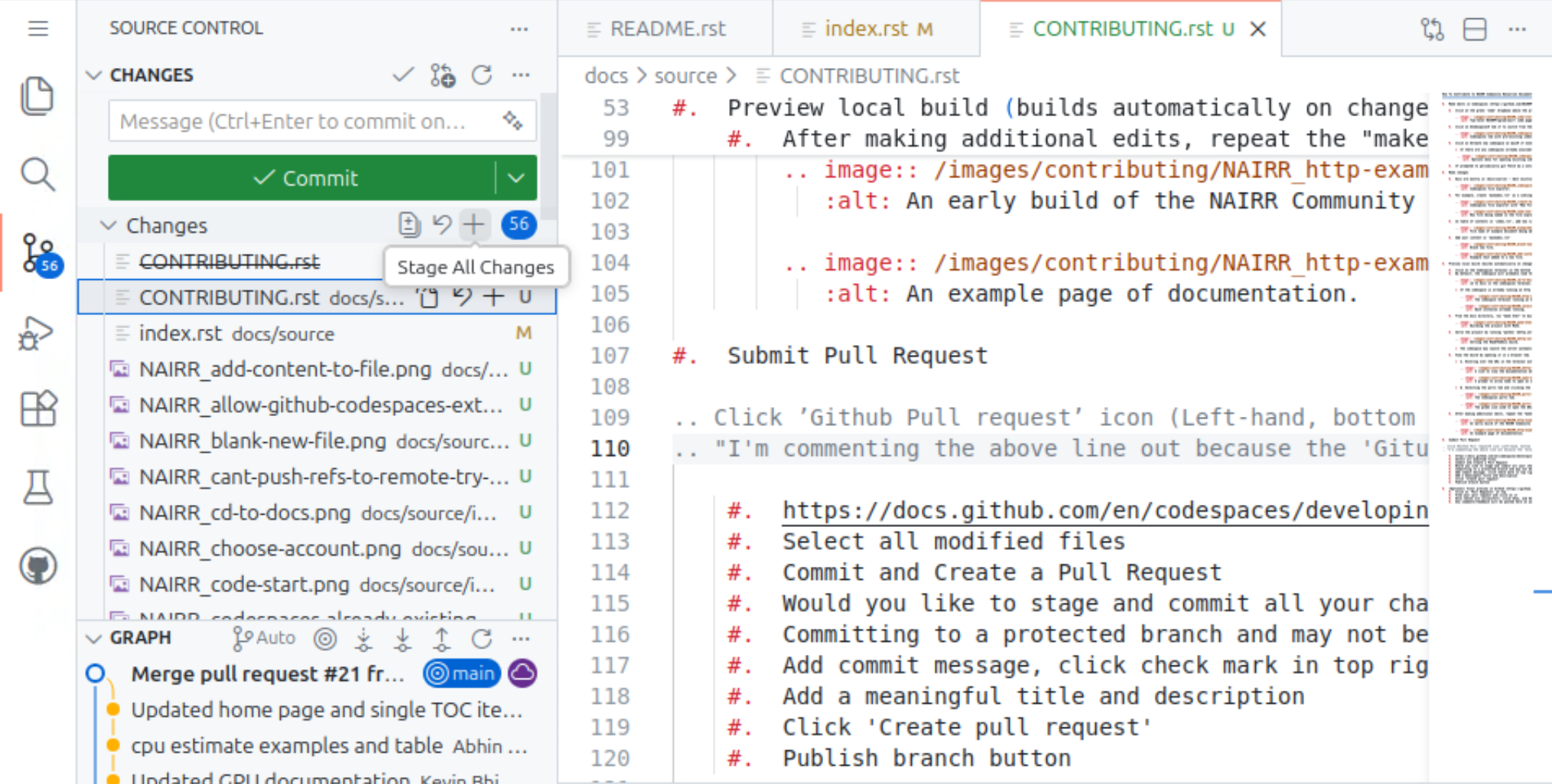1552x784 pixels.
Task: Open the Commit button dropdown arrow
Action: click(x=516, y=178)
